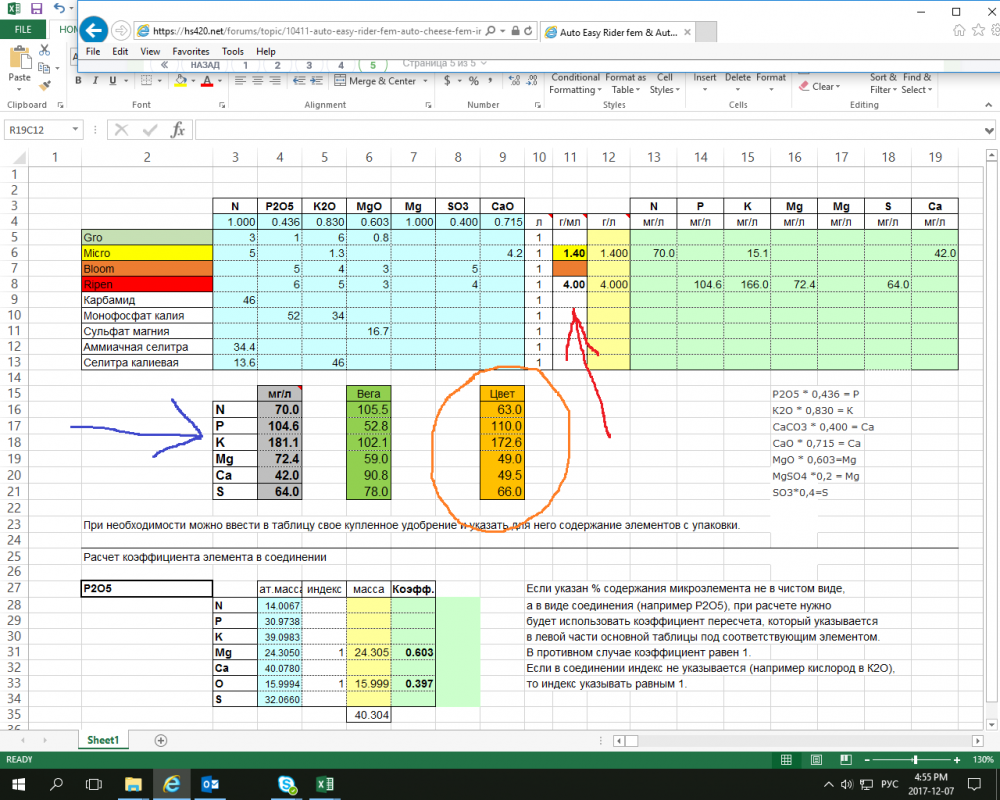The image size is (1000, 800).
Task: Apply Underline formatting from the ribbon
Action: click(113, 80)
